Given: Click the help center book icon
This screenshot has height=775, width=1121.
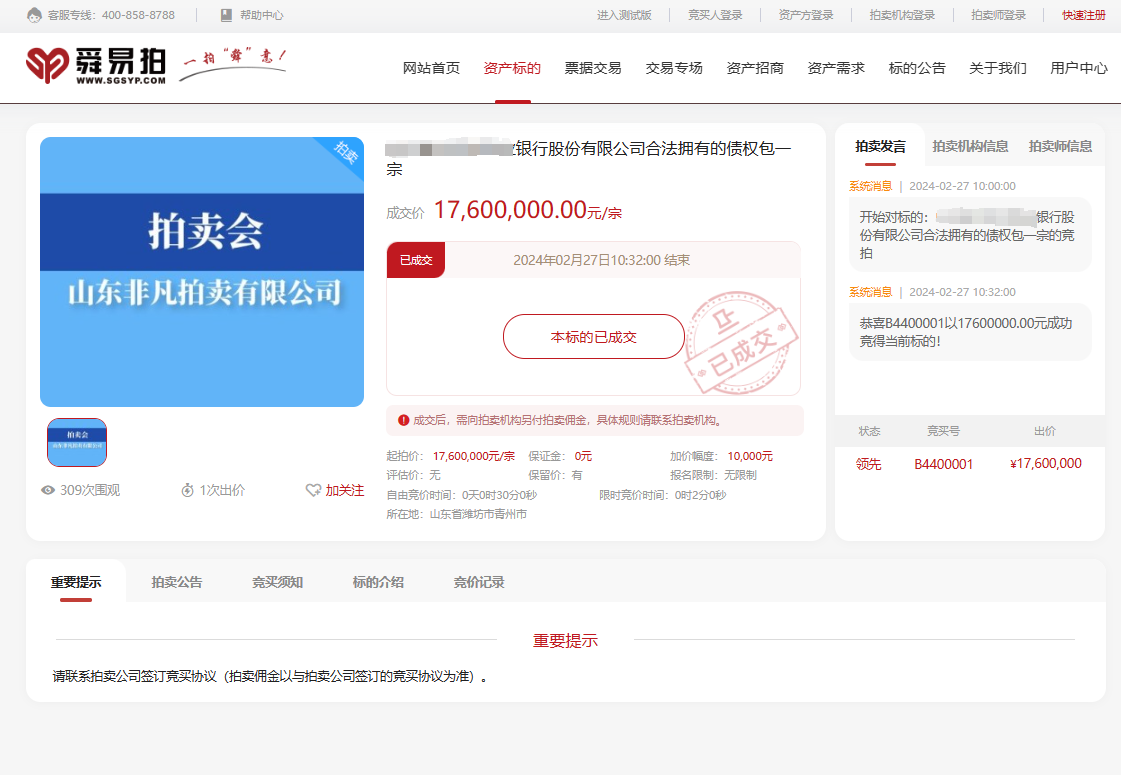Looking at the screenshot, I should [x=227, y=15].
